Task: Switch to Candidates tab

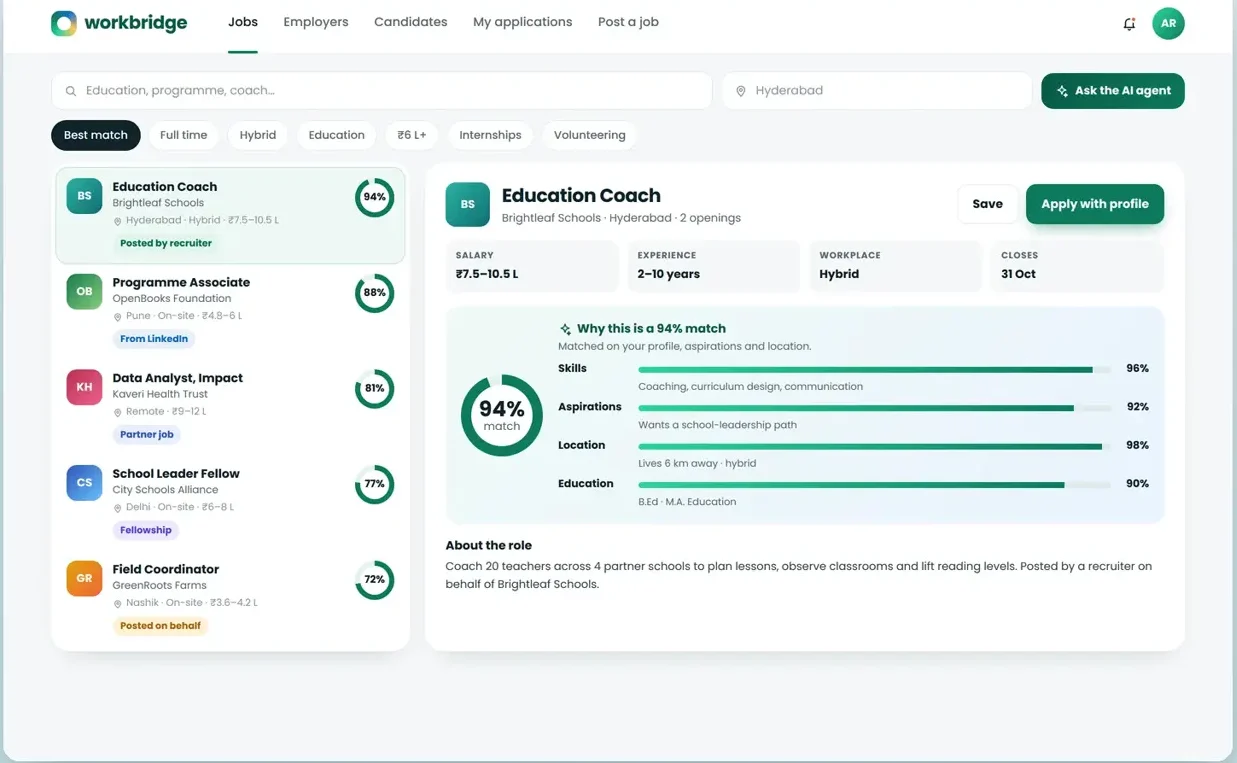Action: 411,22
